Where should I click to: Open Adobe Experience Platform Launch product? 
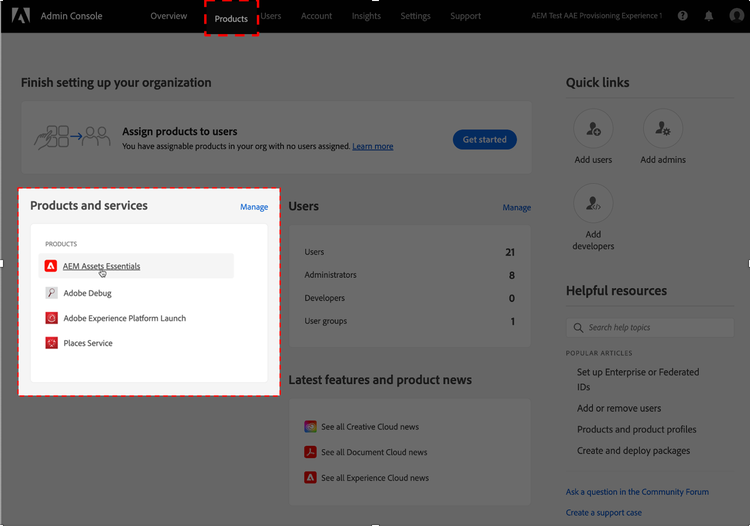point(125,318)
